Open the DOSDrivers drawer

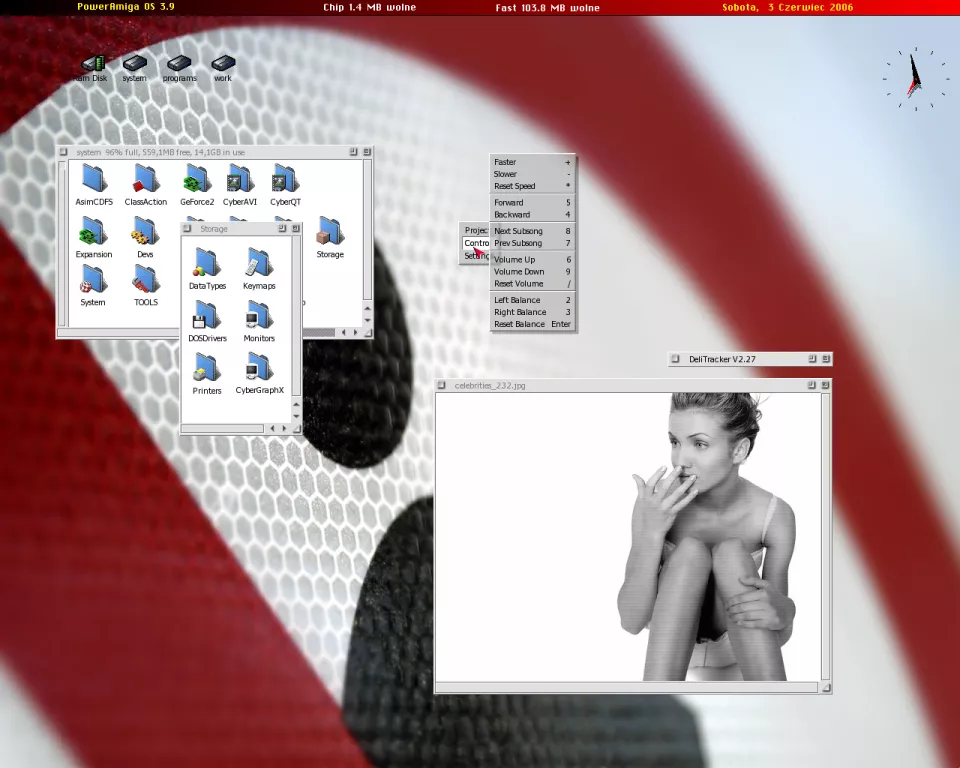click(207, 317)
